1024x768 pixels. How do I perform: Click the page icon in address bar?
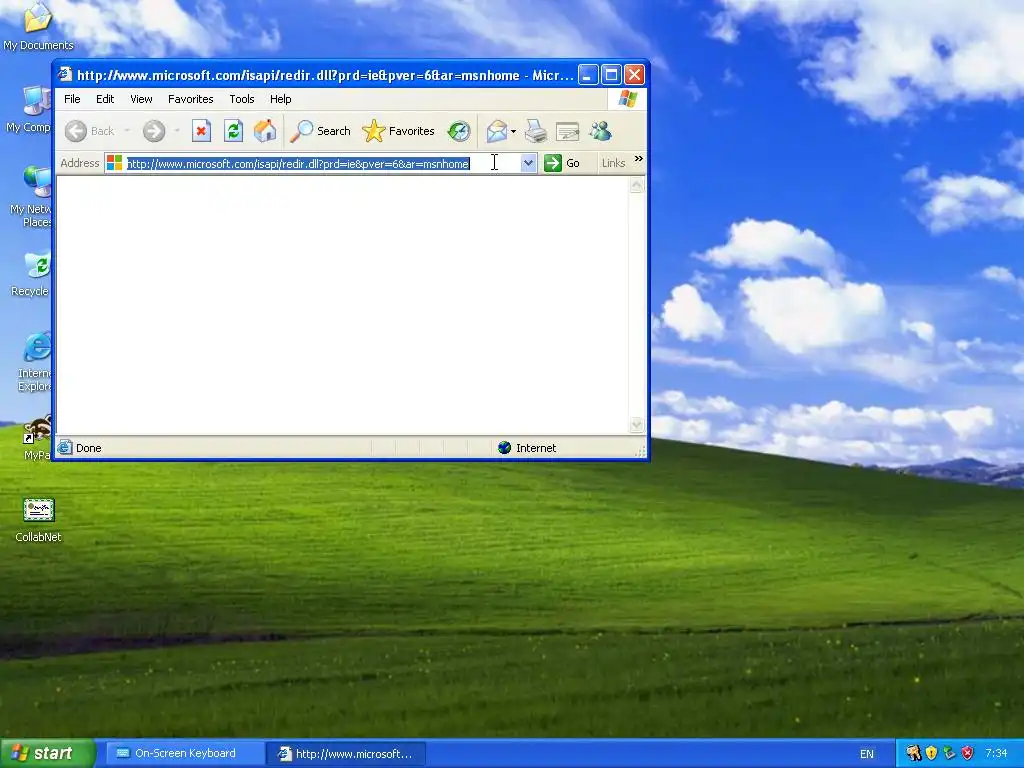[x=114, y=163]
